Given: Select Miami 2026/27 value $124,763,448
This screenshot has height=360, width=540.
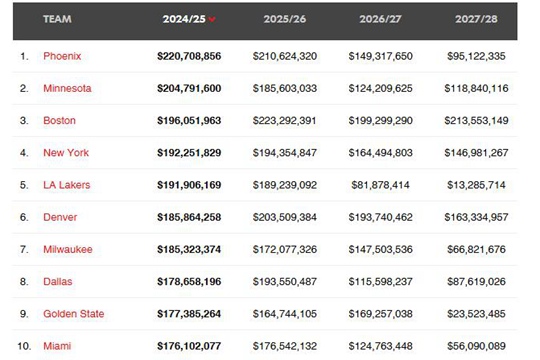Looking at the screenshot, I should click(381, 346).
